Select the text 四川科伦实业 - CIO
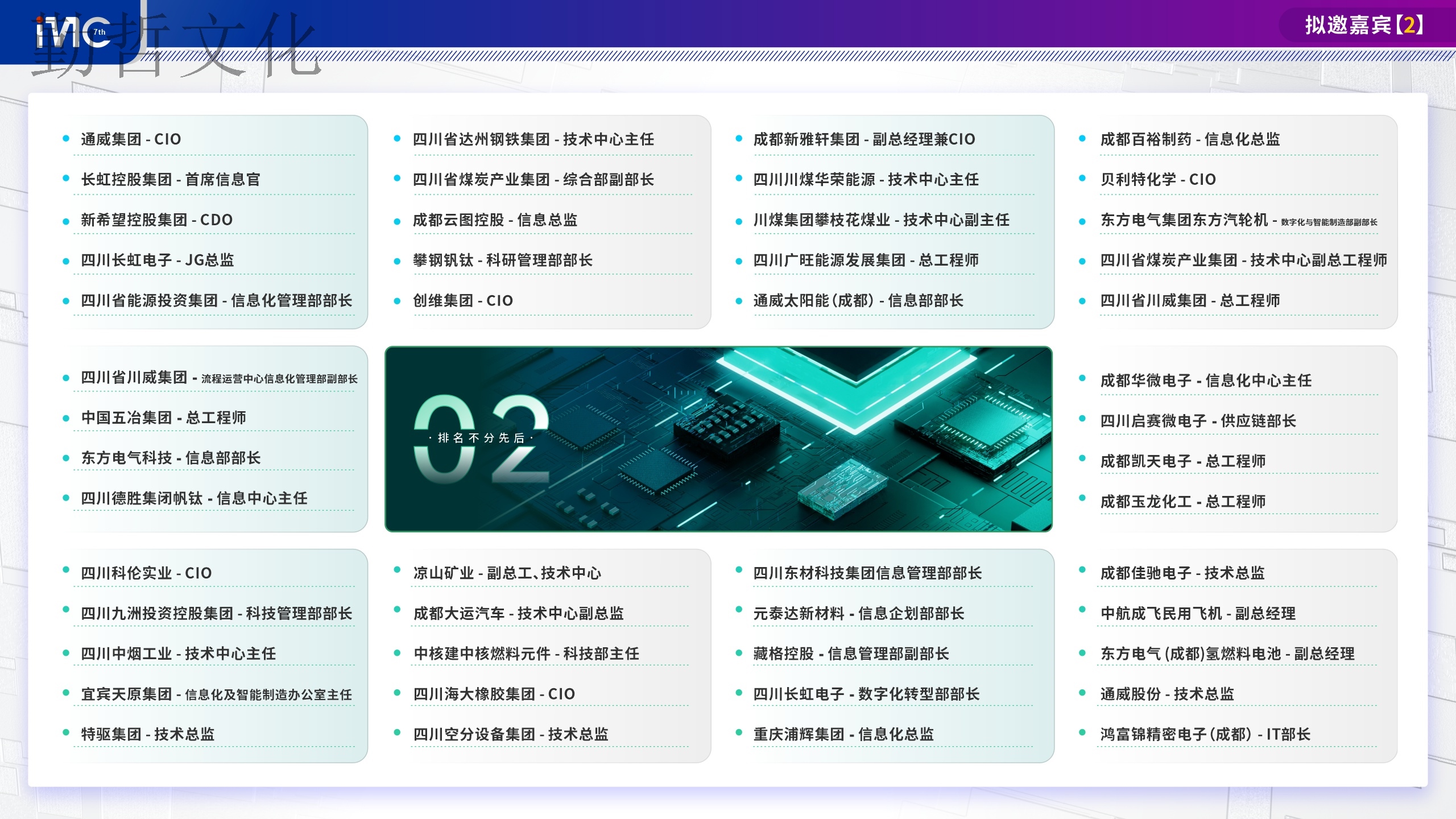 click(146, 573)
